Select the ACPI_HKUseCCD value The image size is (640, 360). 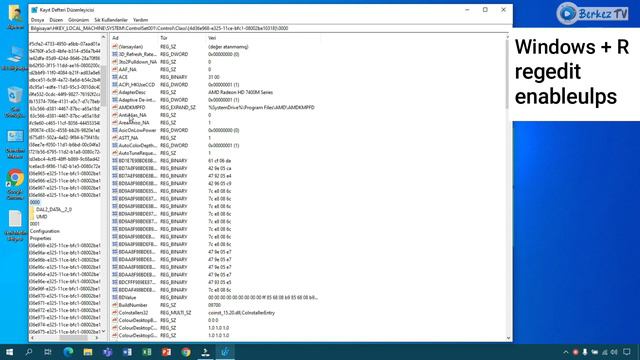pyautogui.click(x=137, y=85)
